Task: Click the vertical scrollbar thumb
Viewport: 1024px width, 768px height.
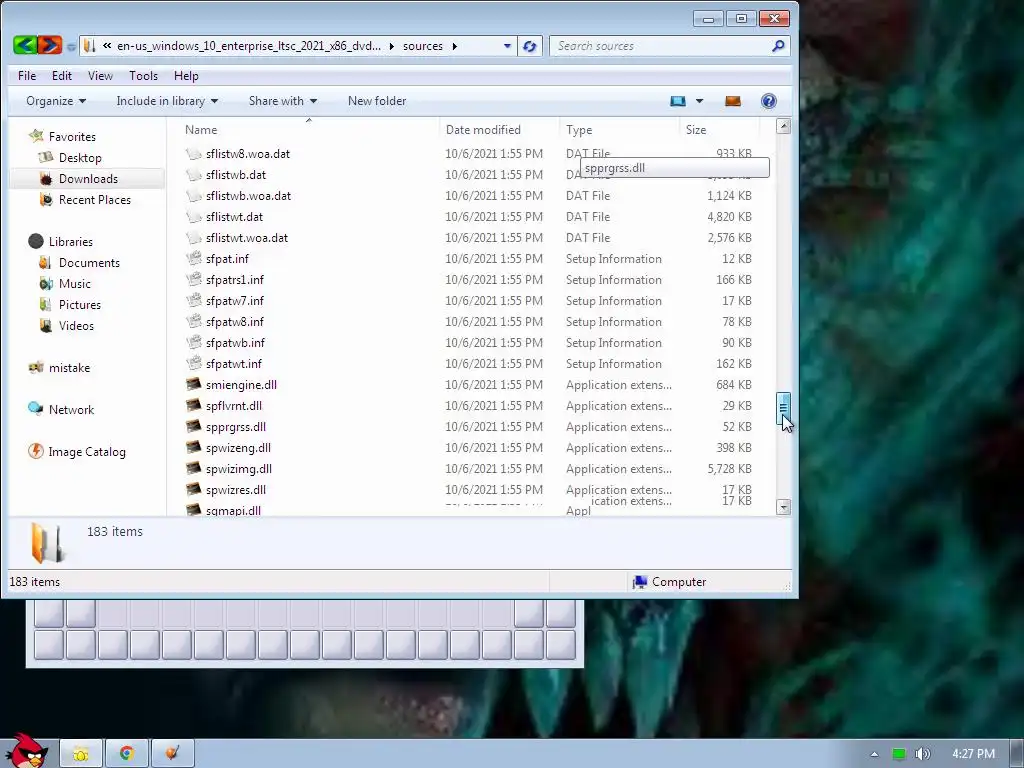Action: point(783,409)
